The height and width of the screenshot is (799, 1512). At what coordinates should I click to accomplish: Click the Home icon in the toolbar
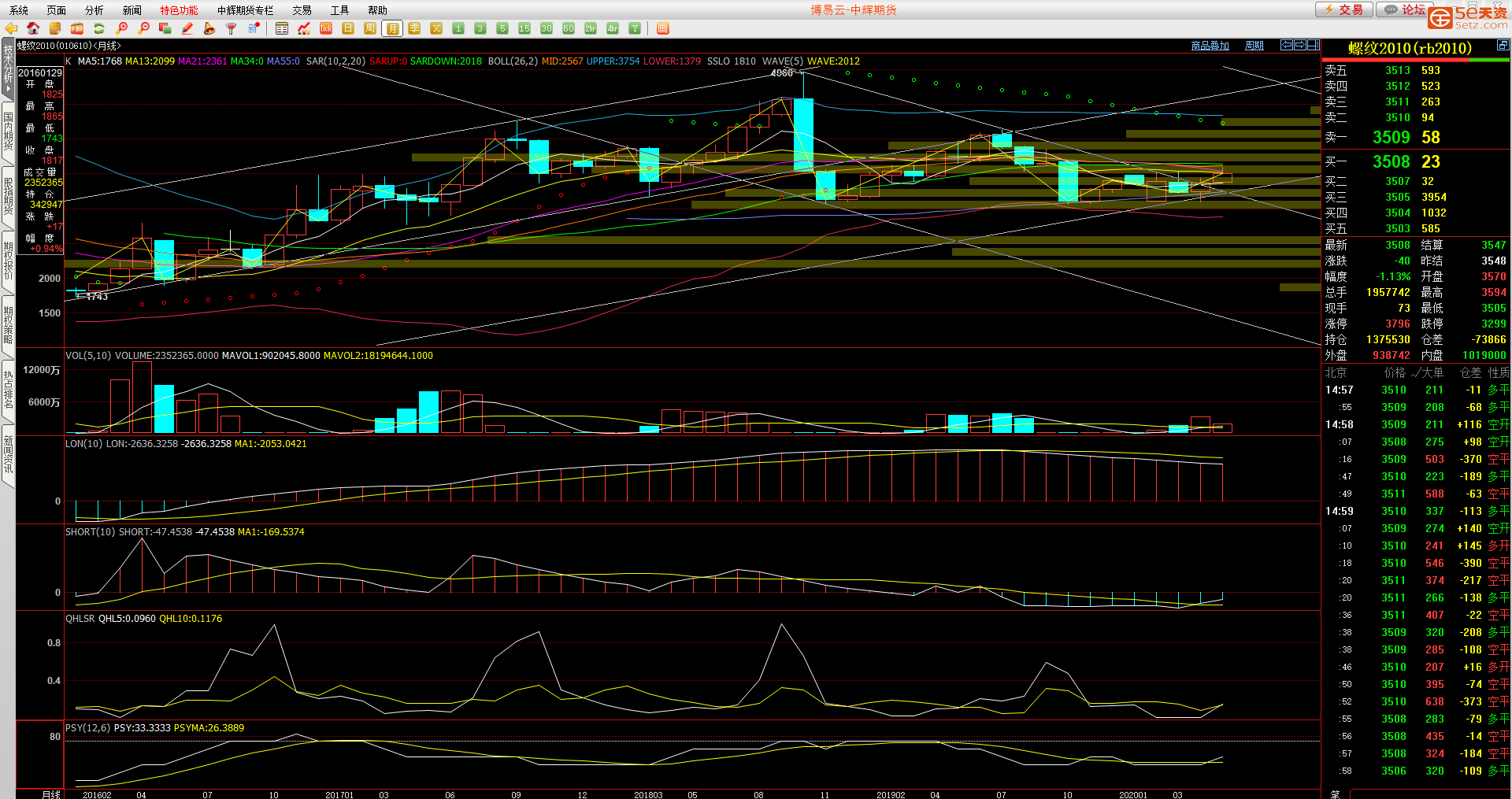[32, 28]
